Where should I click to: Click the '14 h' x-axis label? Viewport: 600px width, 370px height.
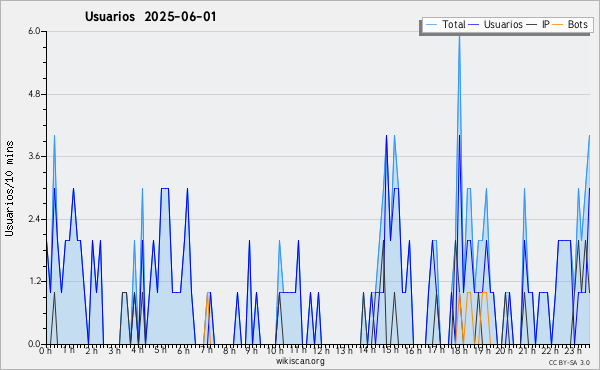(367, 350)
